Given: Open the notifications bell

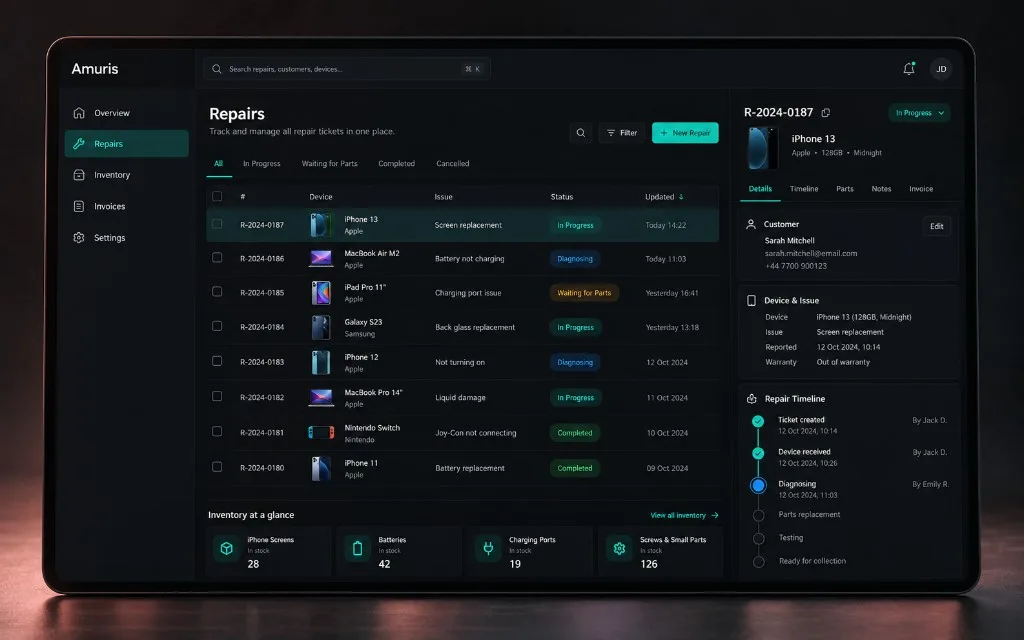Looking at the screenshot, I should coord(908,69).
